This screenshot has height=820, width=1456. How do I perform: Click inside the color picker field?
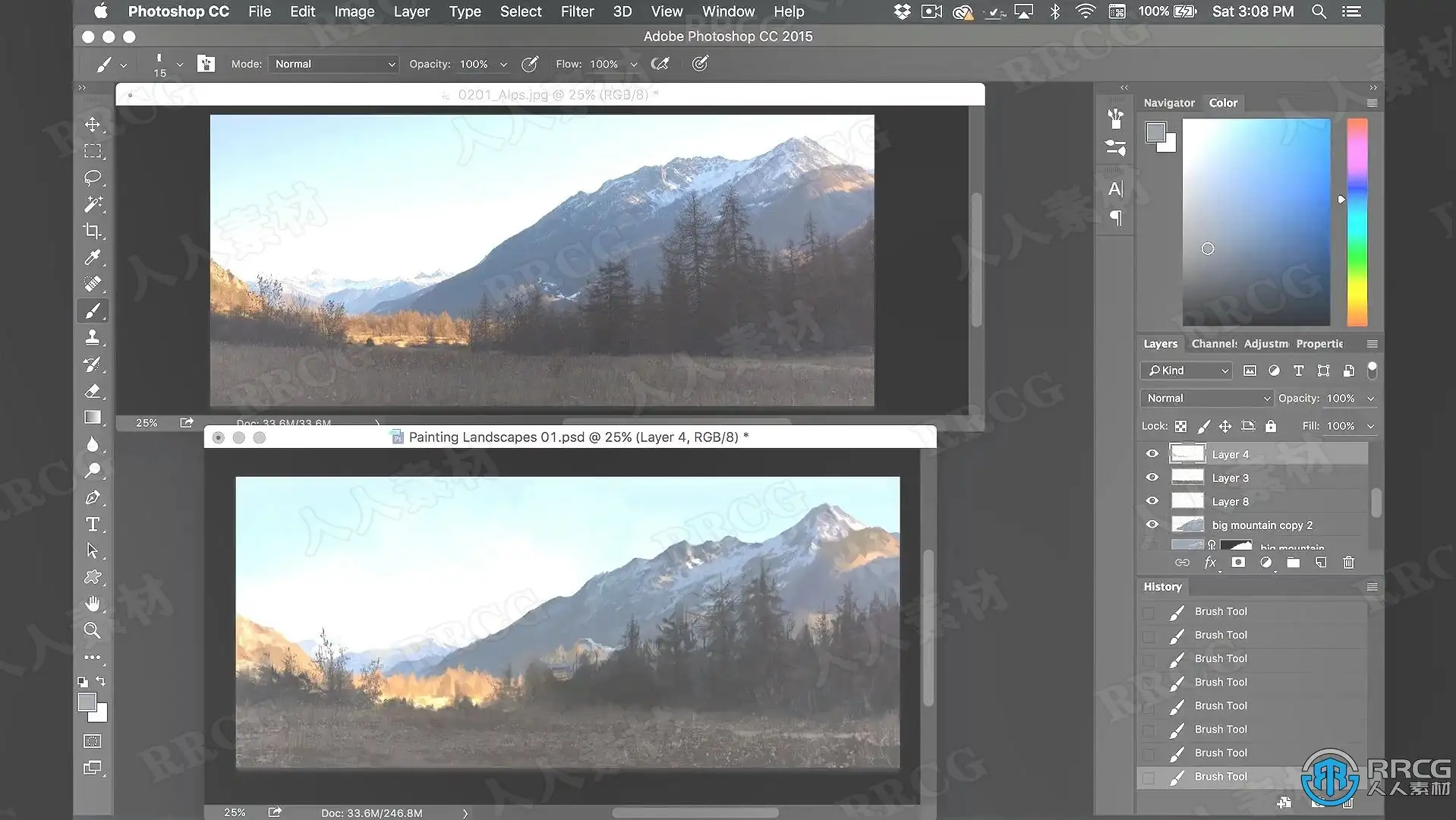(1256, 222)
